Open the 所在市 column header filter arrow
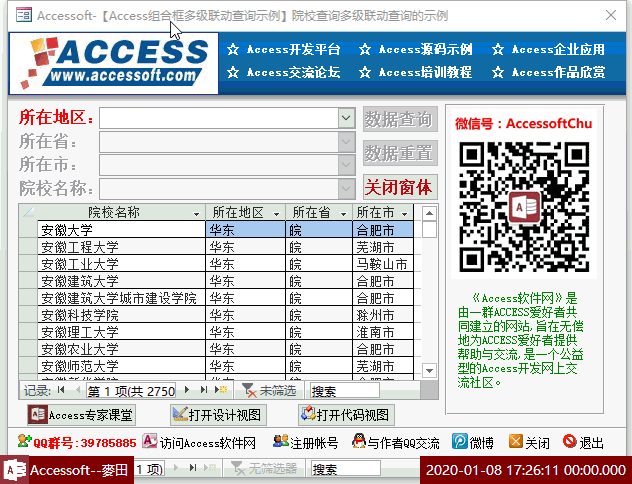This screenshot has width=632, height=484. [405, 214]
